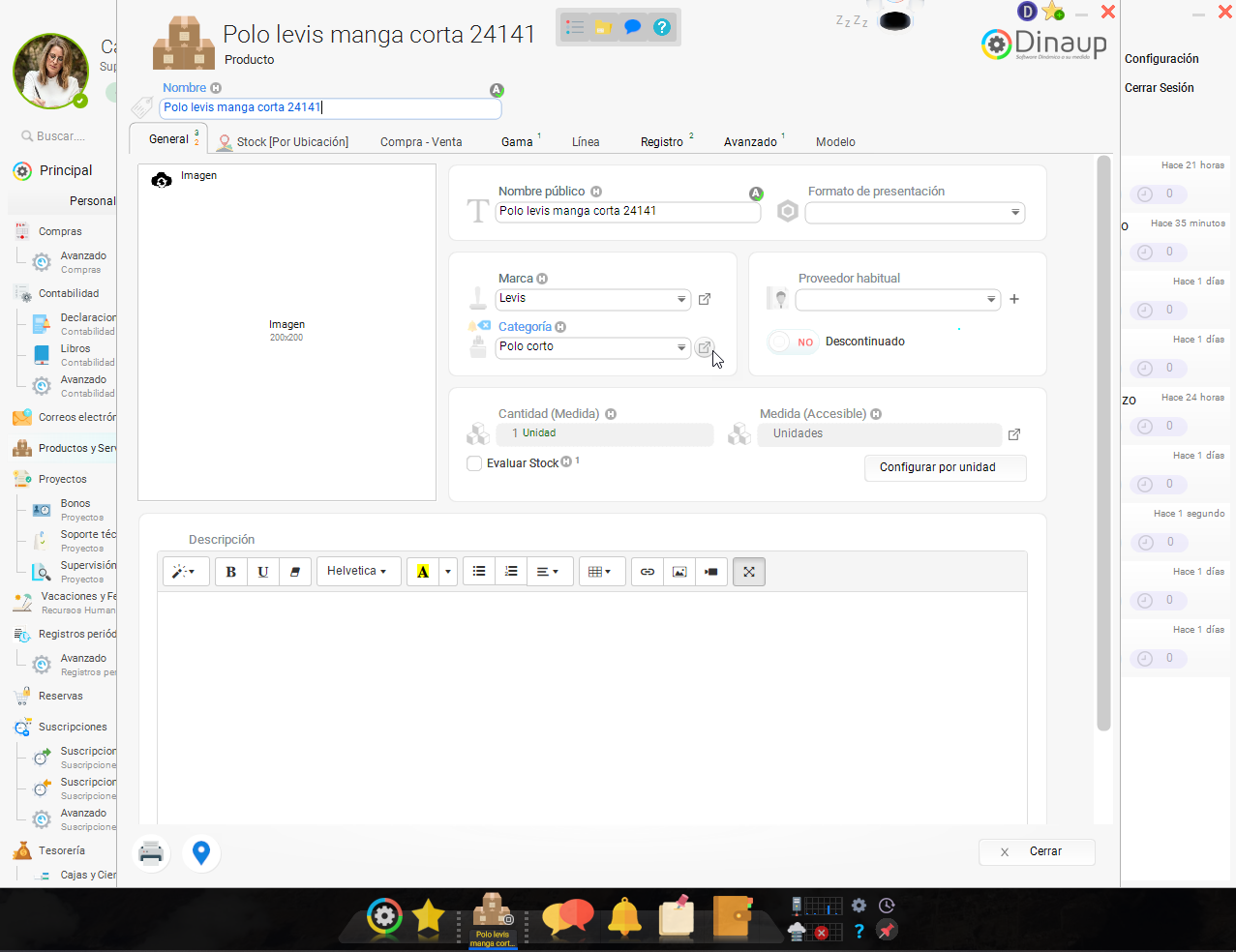Switch to the Línea tab
1236x952 pixels.
pos(586,142)
